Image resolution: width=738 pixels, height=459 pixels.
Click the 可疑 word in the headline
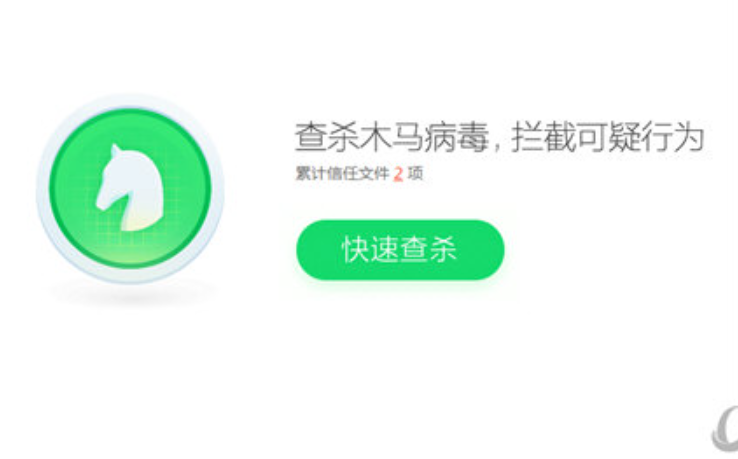click(608, 137)
